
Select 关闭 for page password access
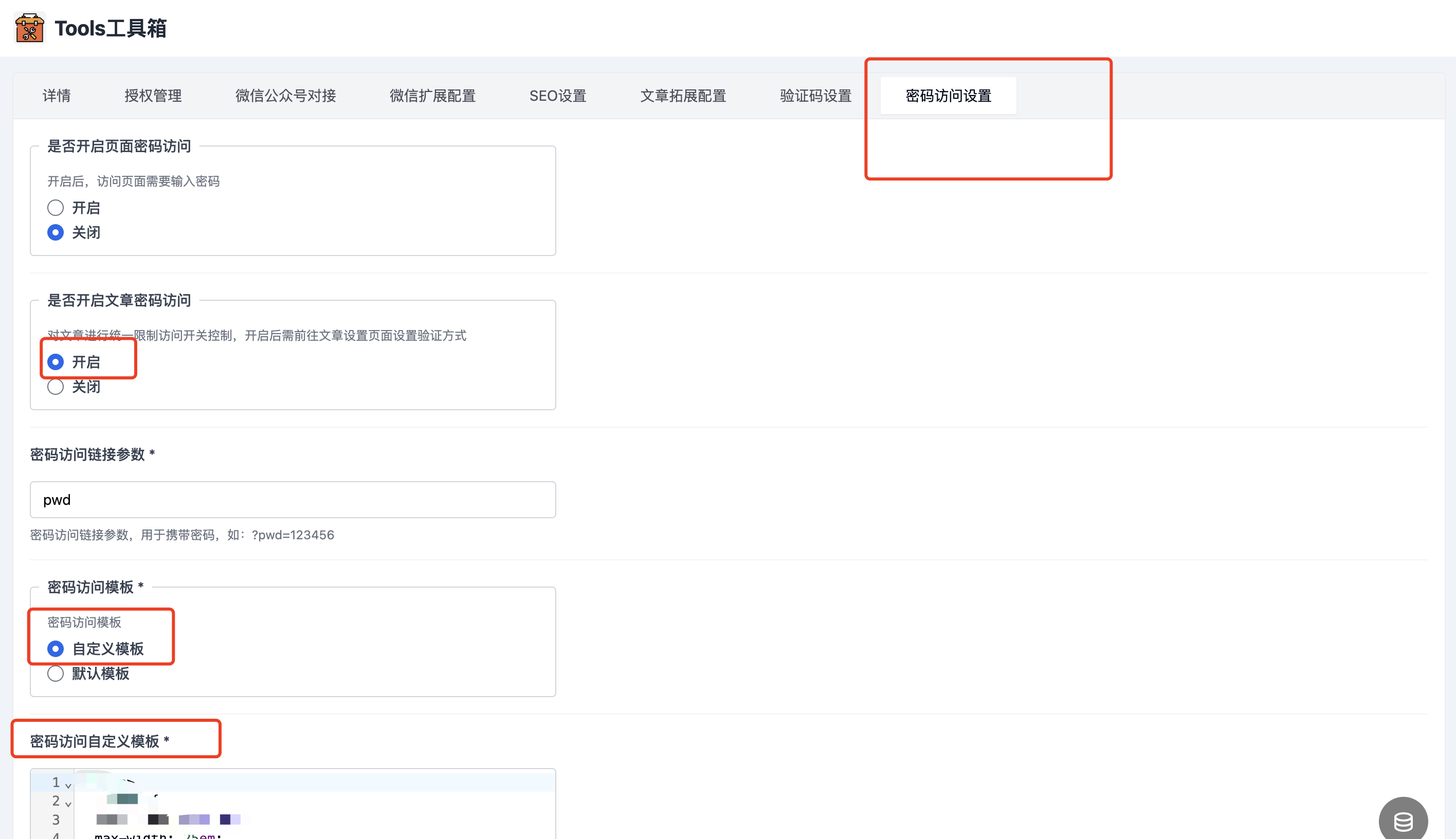[x=56, y=232]
